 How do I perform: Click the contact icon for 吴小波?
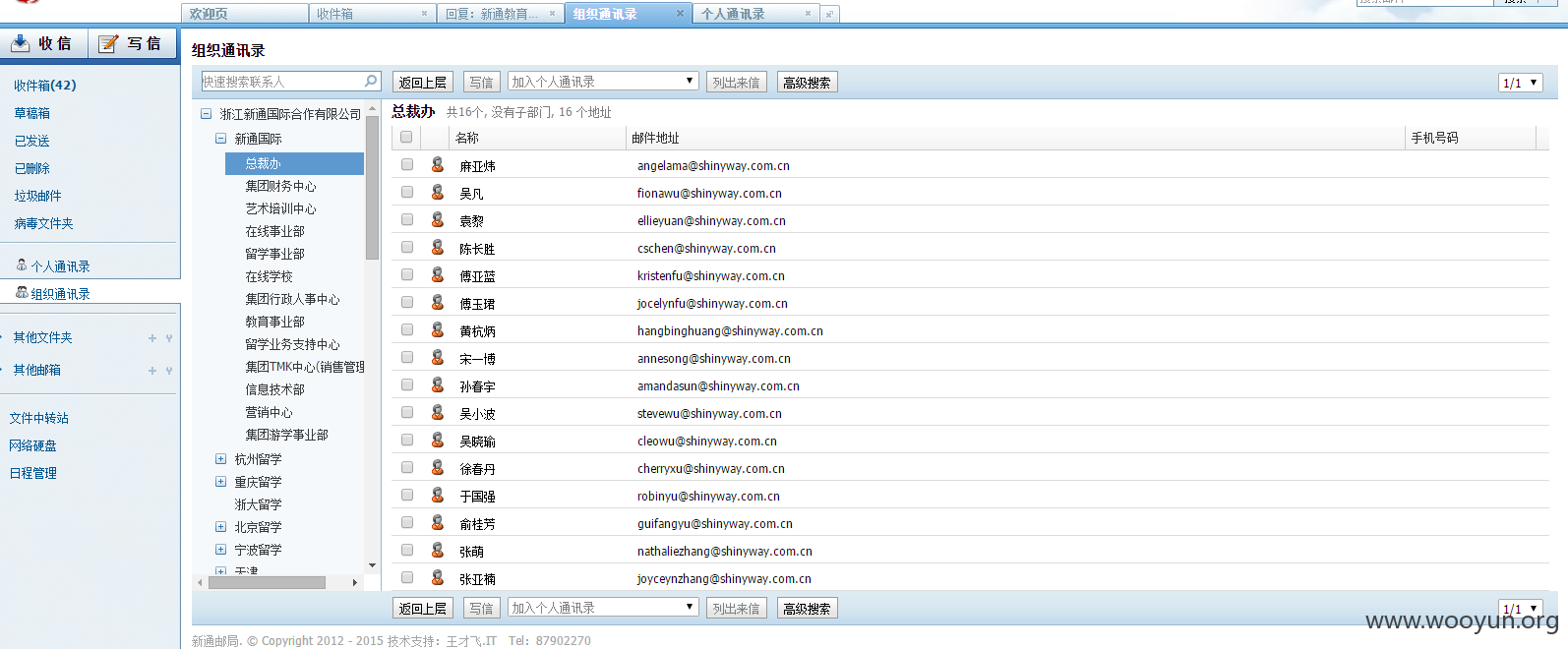click(x=438, y=413)
